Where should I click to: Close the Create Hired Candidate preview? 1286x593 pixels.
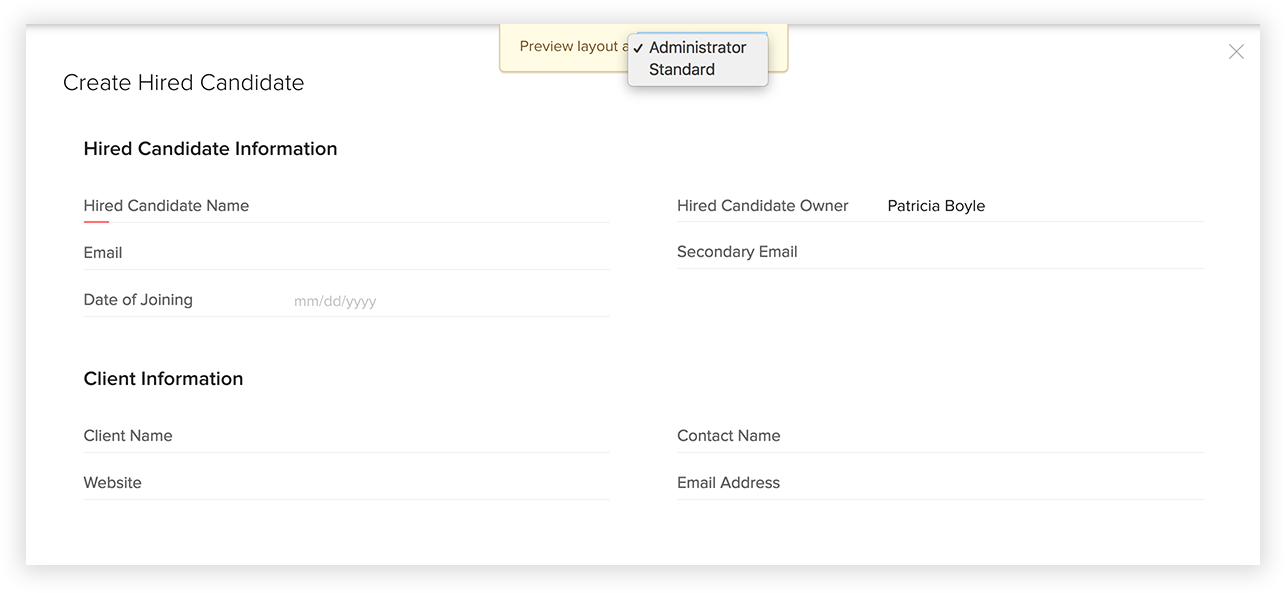1236,52
